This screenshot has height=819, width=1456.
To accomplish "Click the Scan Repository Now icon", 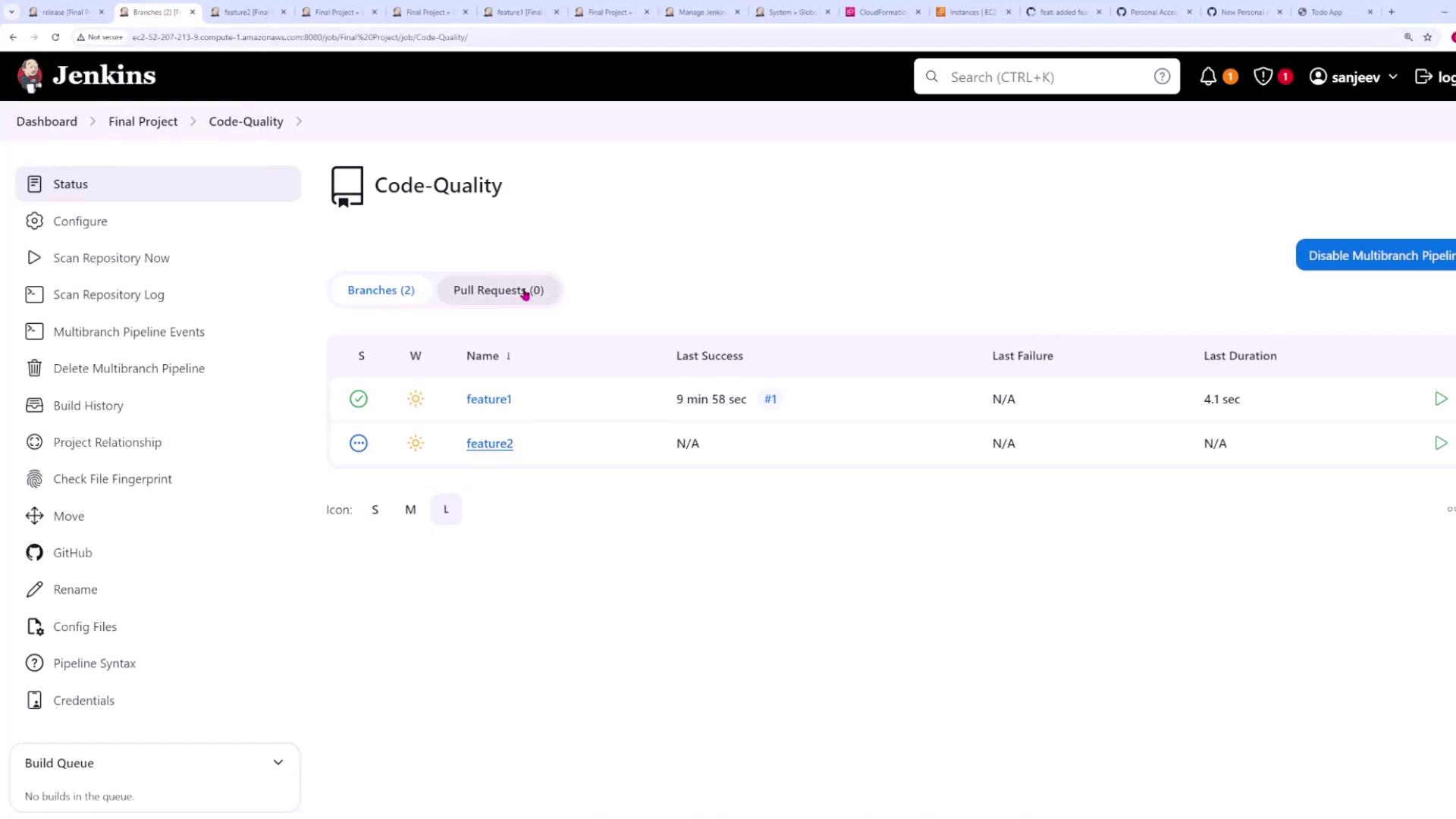I will click(34, 258).
